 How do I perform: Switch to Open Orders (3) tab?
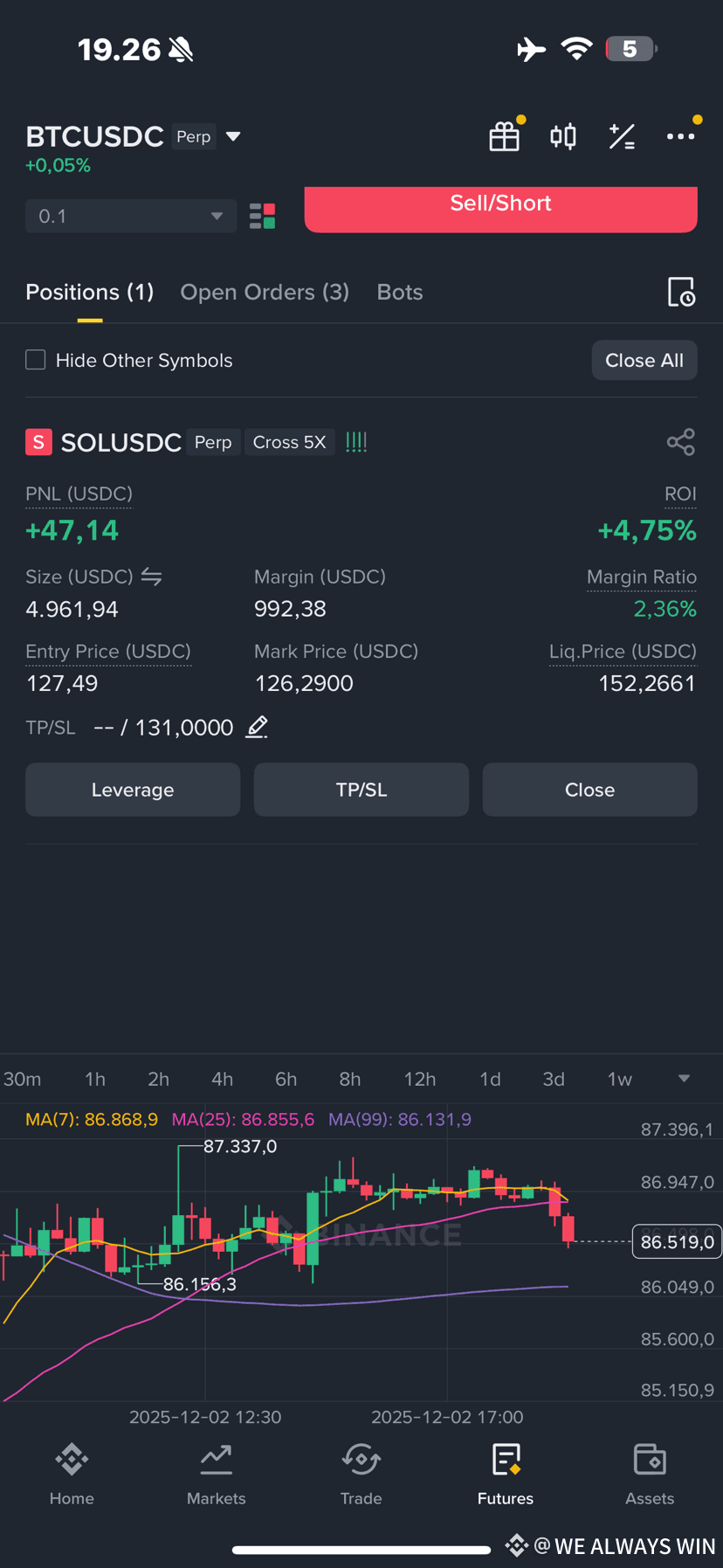click(x=265, y=292)
